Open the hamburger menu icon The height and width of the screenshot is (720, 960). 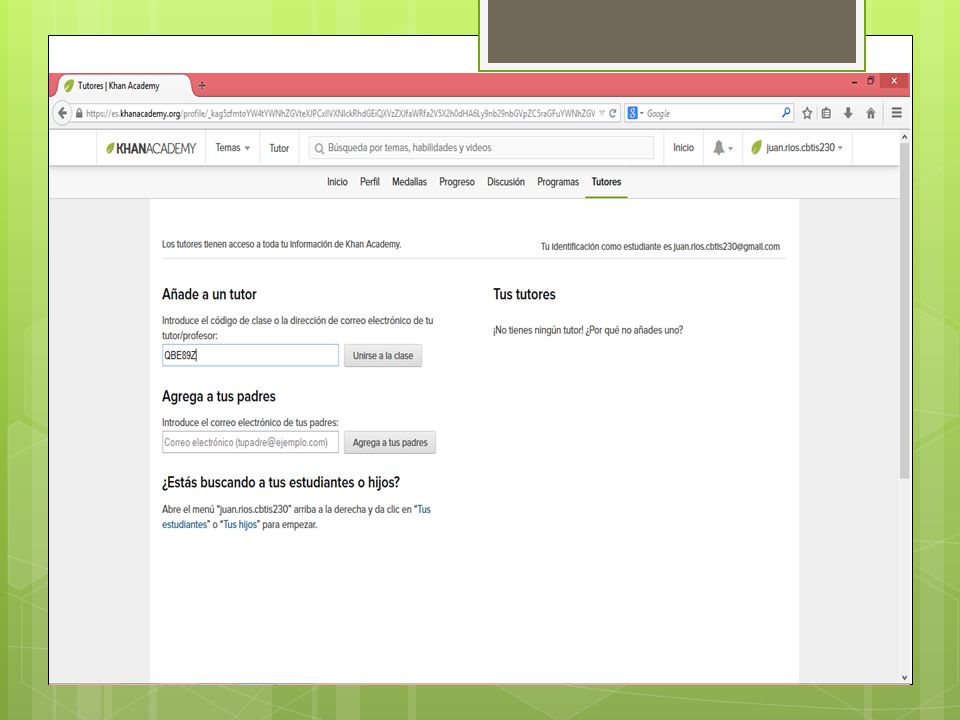point(896,113)
